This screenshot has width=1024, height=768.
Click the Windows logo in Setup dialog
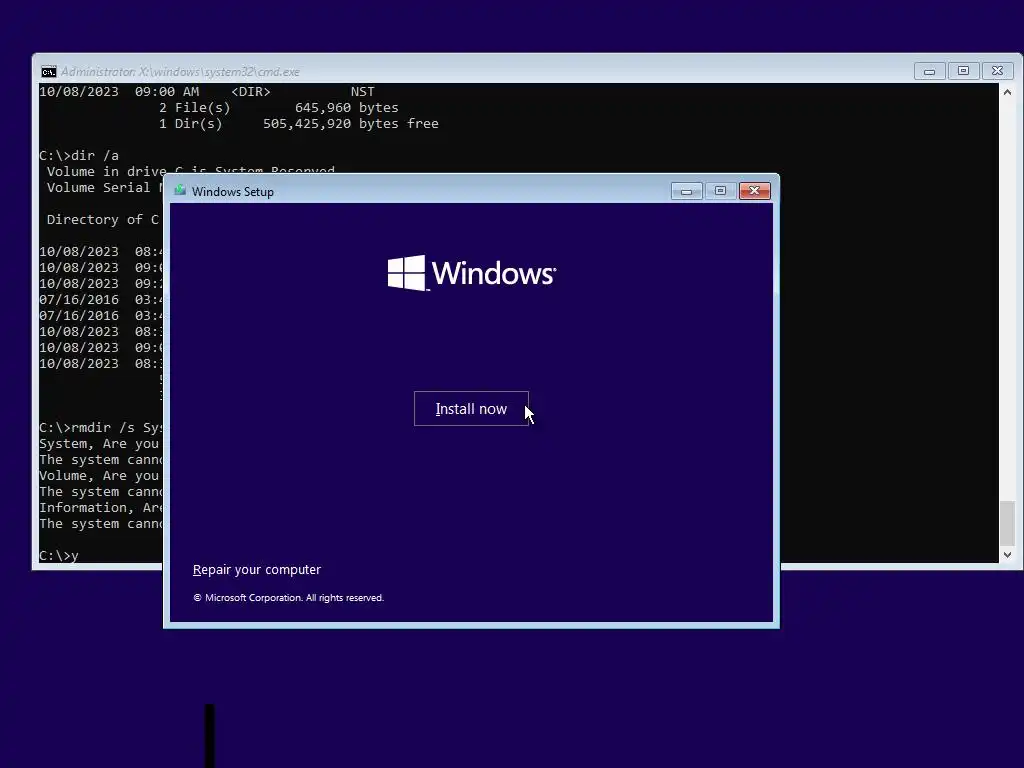point(472,273)
